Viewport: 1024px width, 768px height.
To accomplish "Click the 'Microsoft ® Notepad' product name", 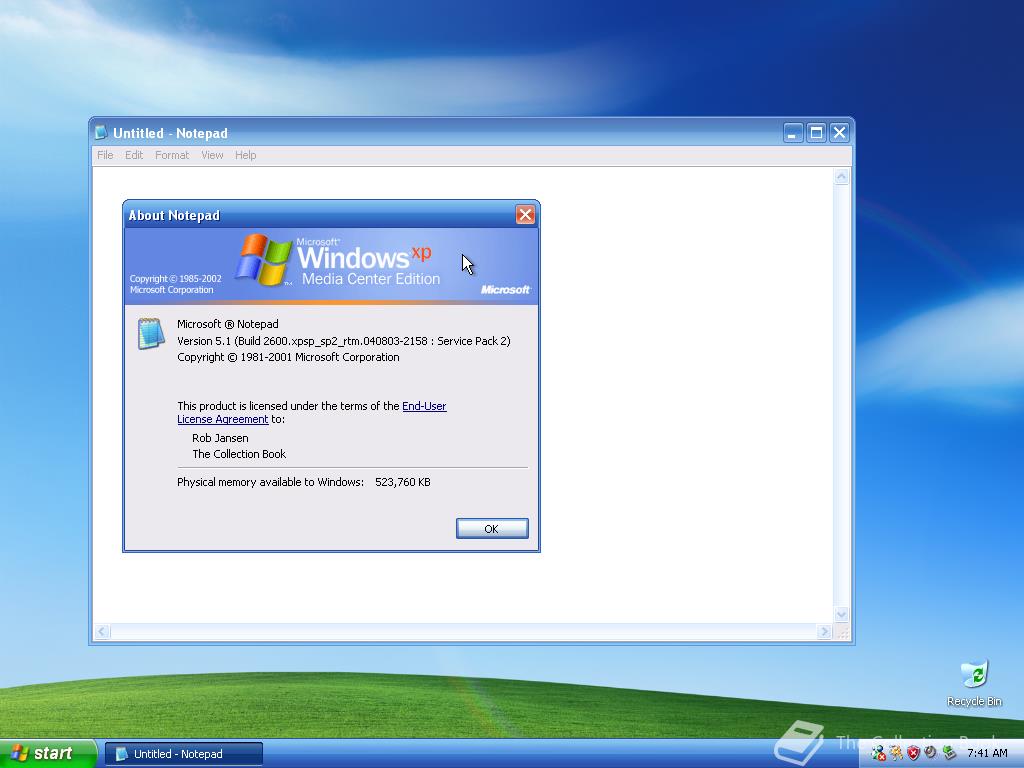I will pos(227,324).
